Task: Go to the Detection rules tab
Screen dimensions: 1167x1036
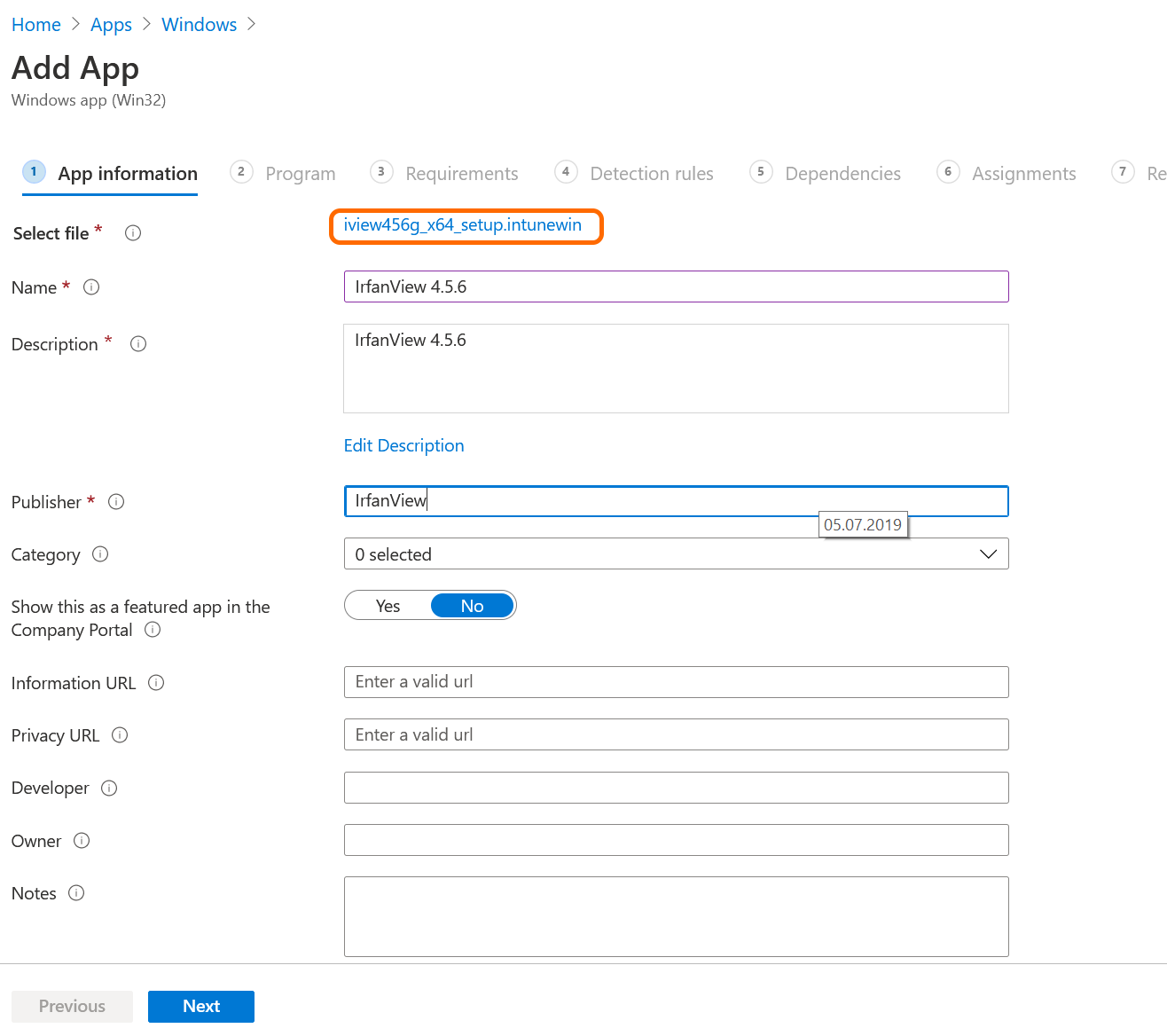Action: pyautogui.click(x=651, y=174)
